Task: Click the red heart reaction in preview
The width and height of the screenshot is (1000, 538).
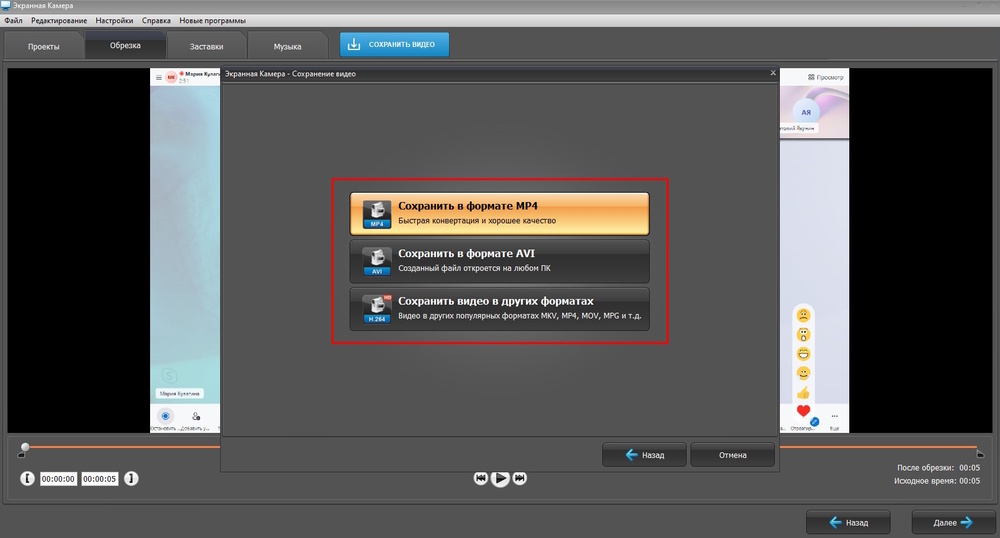Action: (804, 411)
